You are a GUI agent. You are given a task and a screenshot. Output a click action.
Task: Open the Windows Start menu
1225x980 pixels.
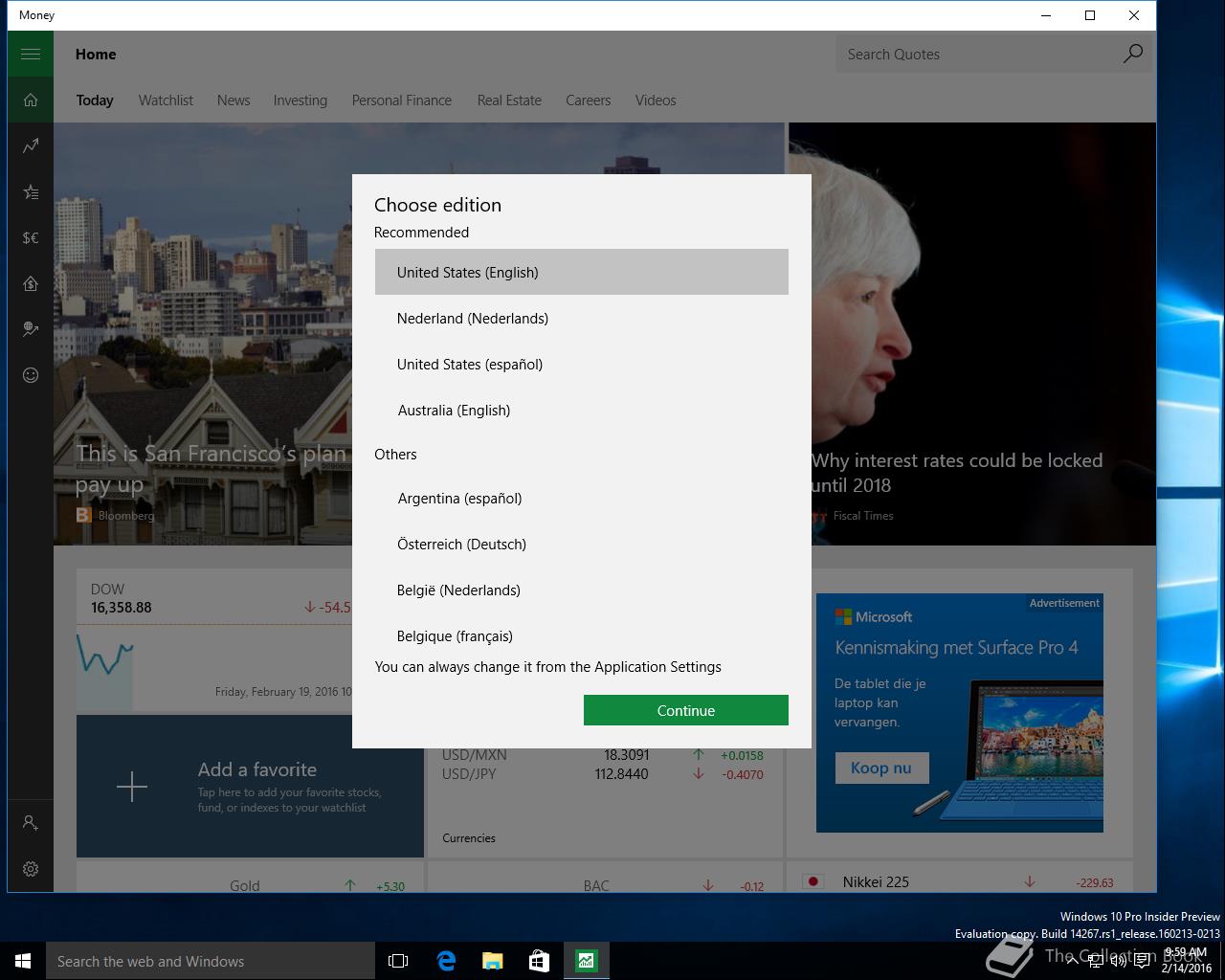coord(23,961)
